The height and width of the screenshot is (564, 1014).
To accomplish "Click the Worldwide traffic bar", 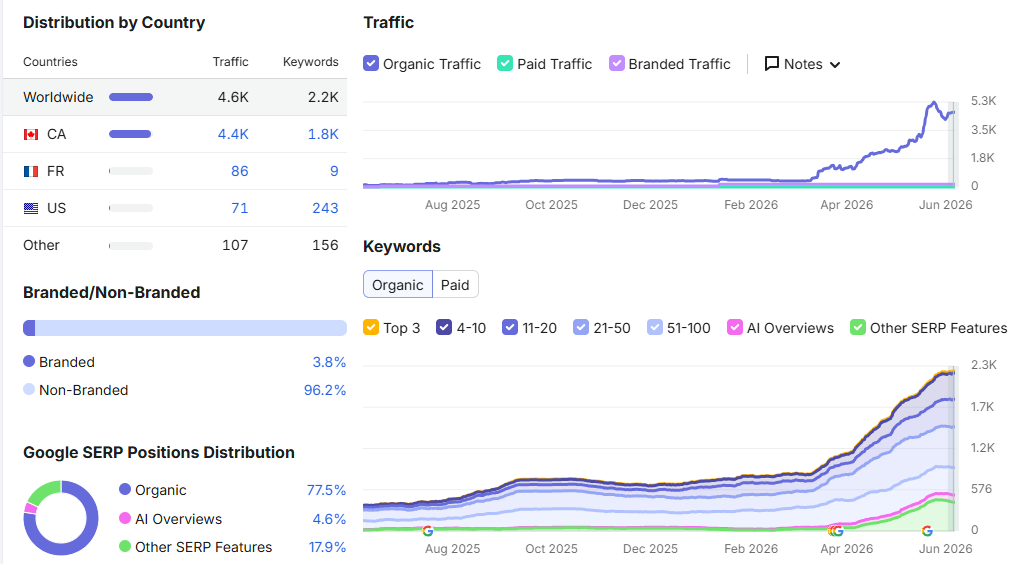I will (131, 97).
